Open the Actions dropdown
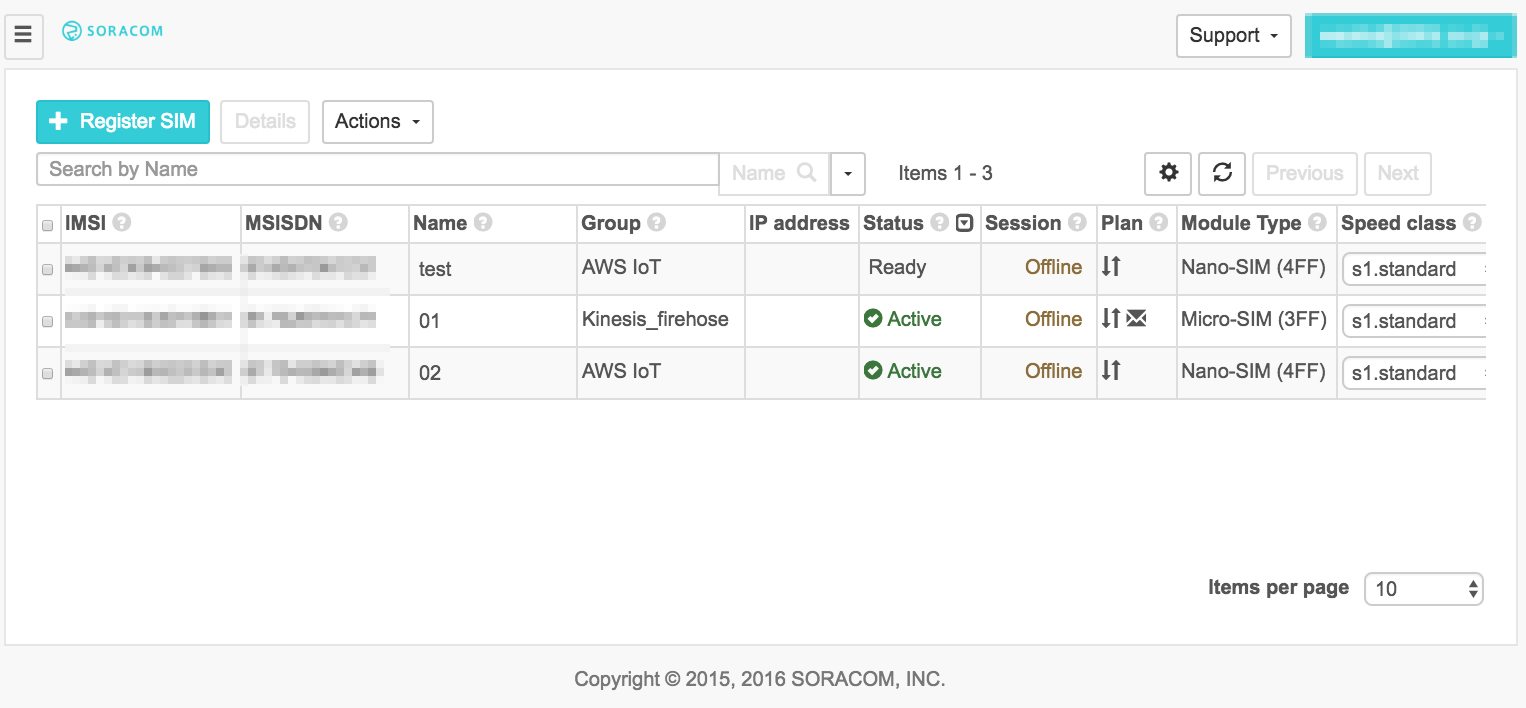 (377, 121)
